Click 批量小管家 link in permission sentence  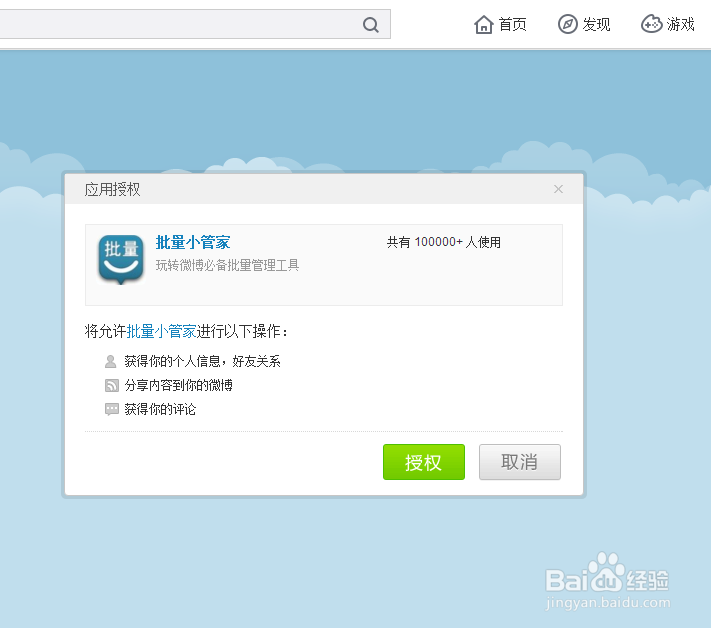pyautogui.click(x=161, y=331)
